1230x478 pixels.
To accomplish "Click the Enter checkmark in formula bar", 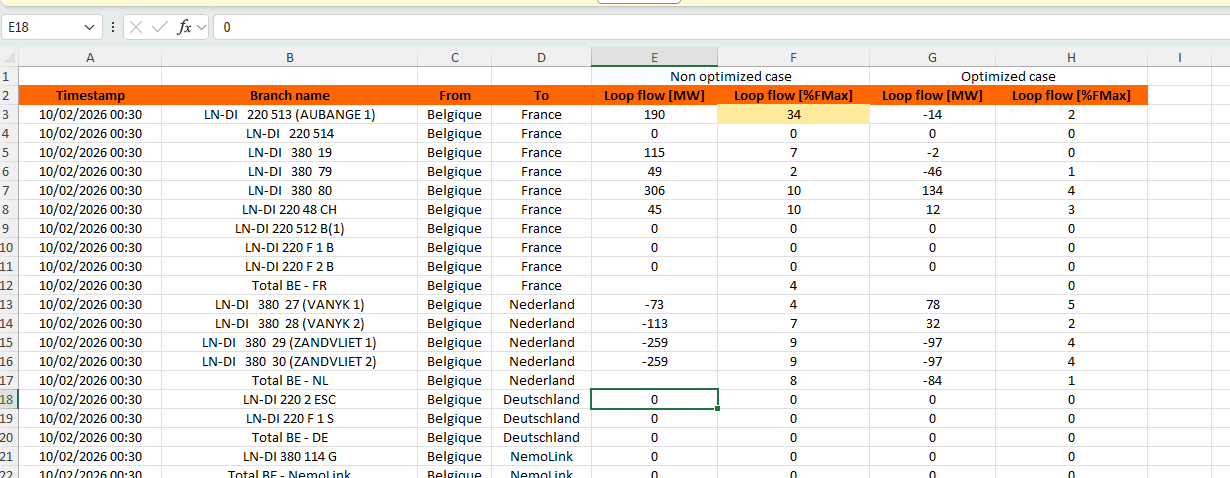I will [x=159, y=27].
